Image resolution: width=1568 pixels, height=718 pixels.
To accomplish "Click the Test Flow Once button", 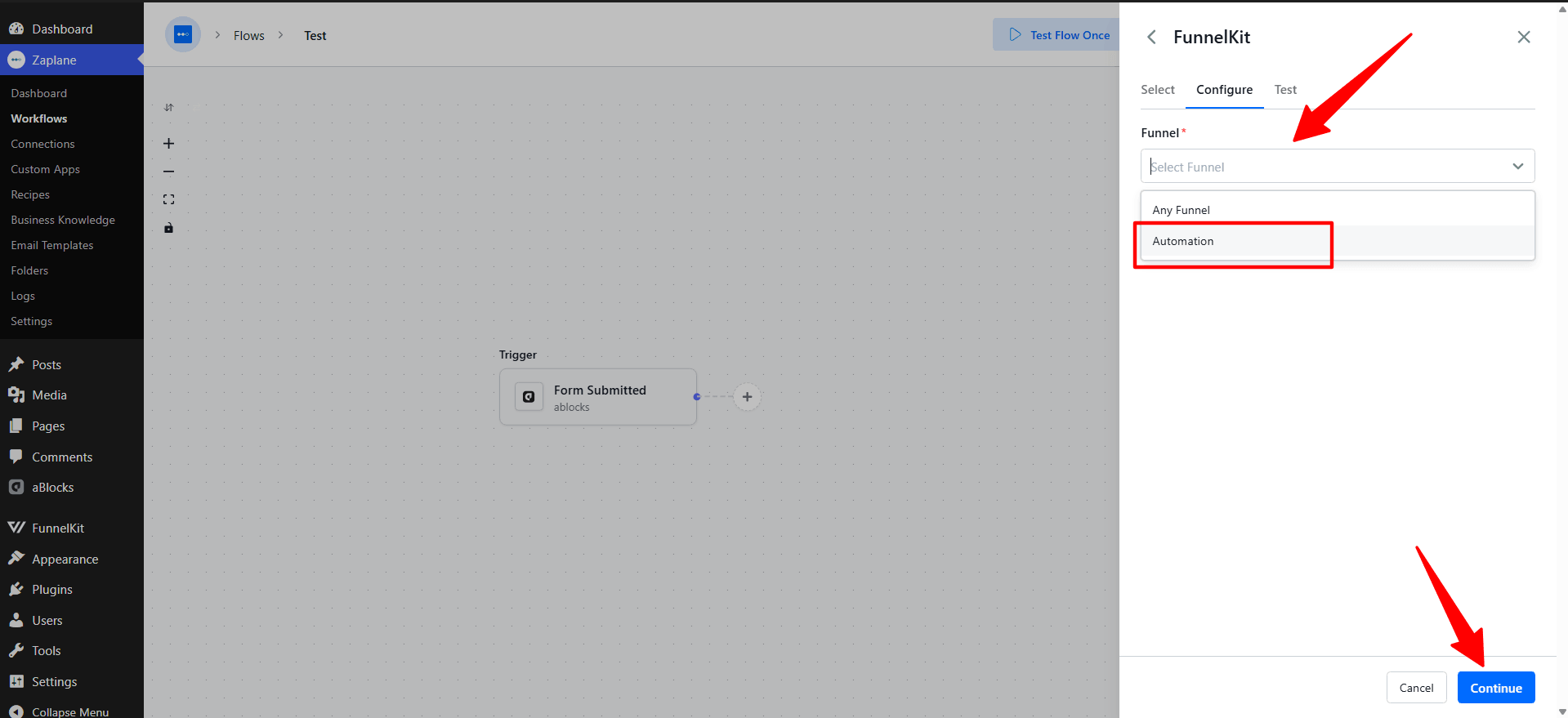I will click(1056, 35).
